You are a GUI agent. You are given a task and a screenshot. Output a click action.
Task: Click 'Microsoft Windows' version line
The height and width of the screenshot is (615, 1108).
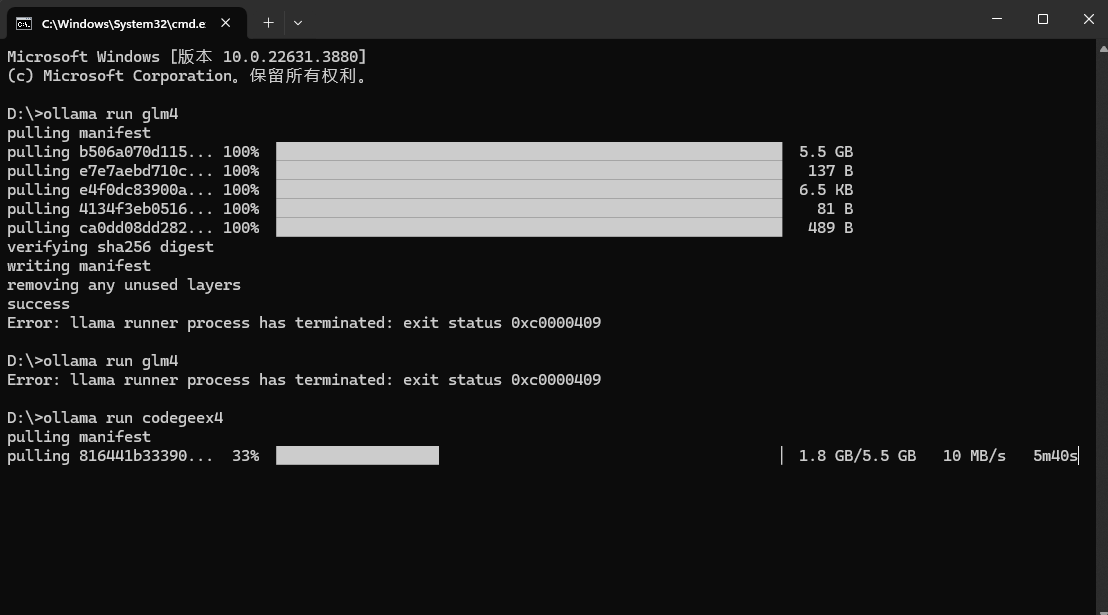[x=187, y=57]
